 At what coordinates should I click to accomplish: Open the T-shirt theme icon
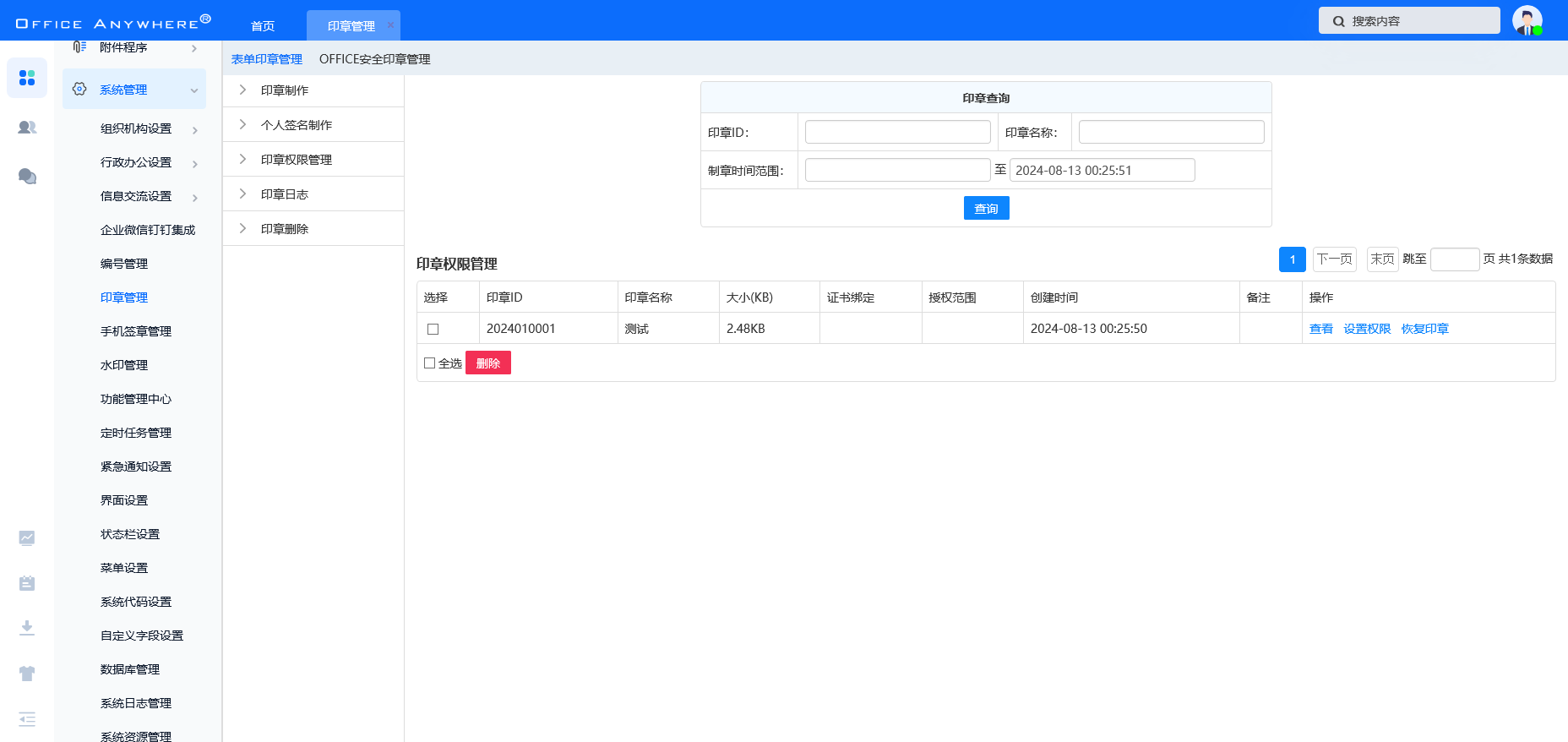(x=27, y=674)
